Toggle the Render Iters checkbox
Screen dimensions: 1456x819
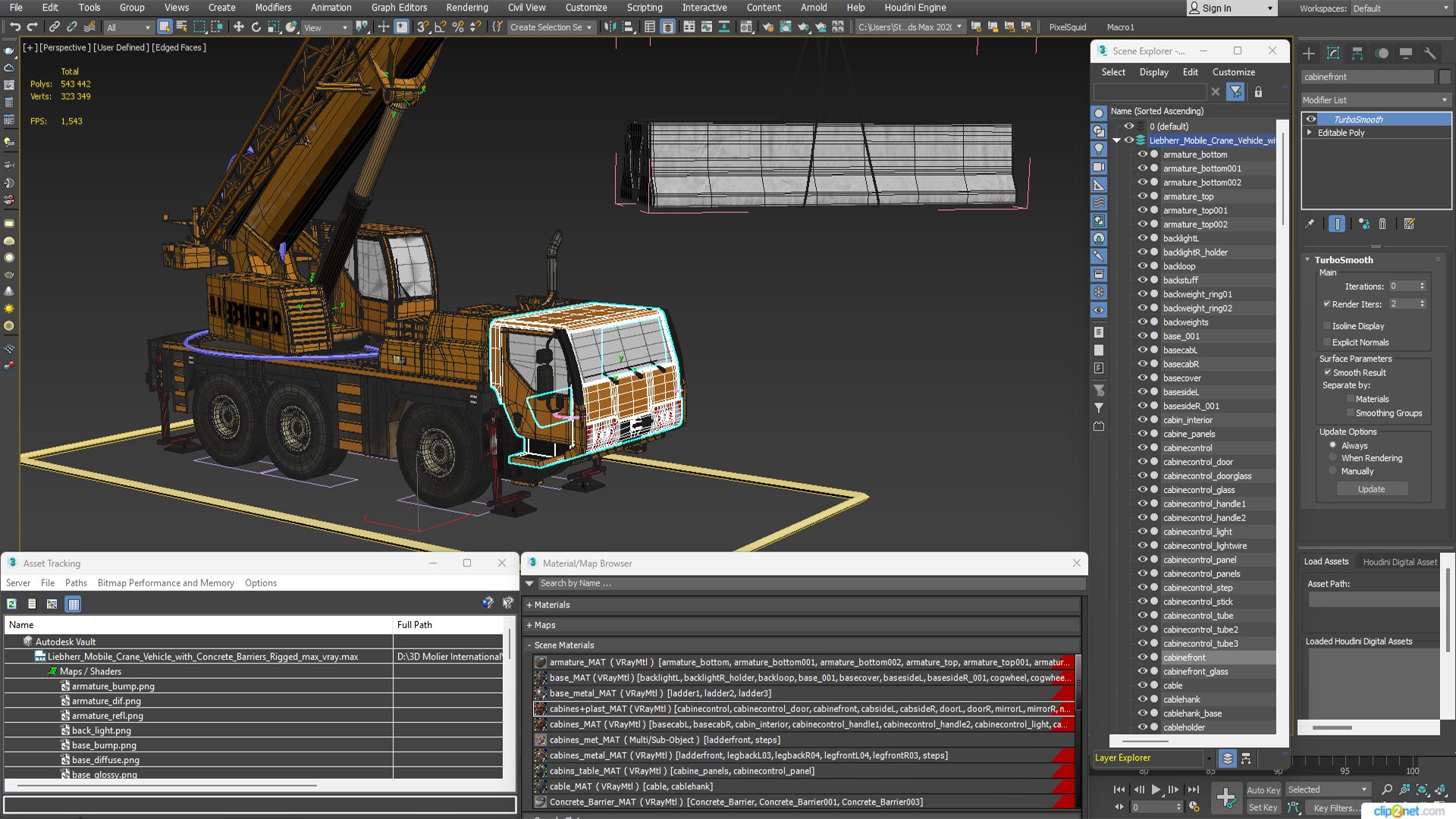[x=1327, y=304]
